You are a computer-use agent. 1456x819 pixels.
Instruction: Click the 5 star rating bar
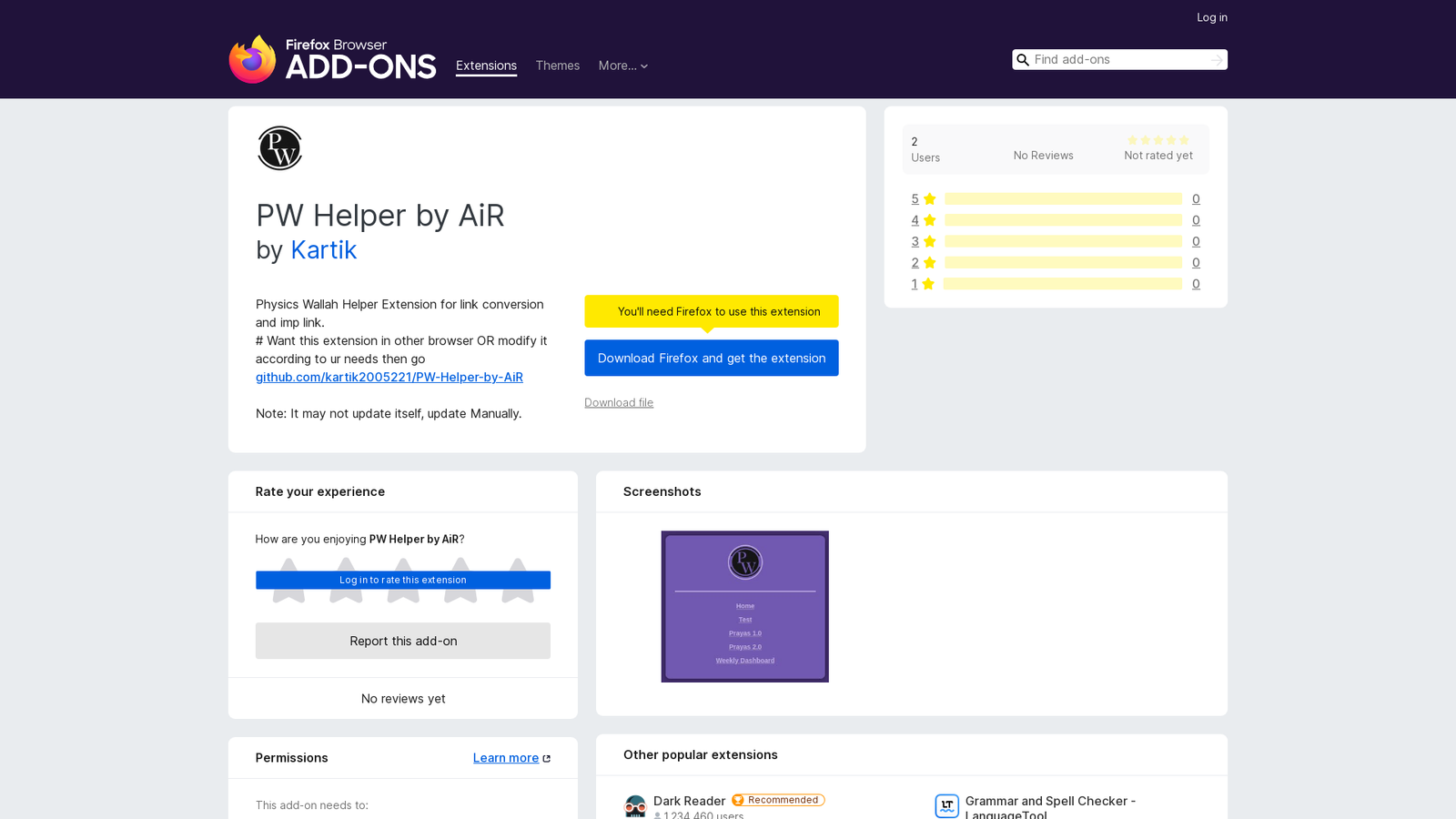tap(1063, 199)
